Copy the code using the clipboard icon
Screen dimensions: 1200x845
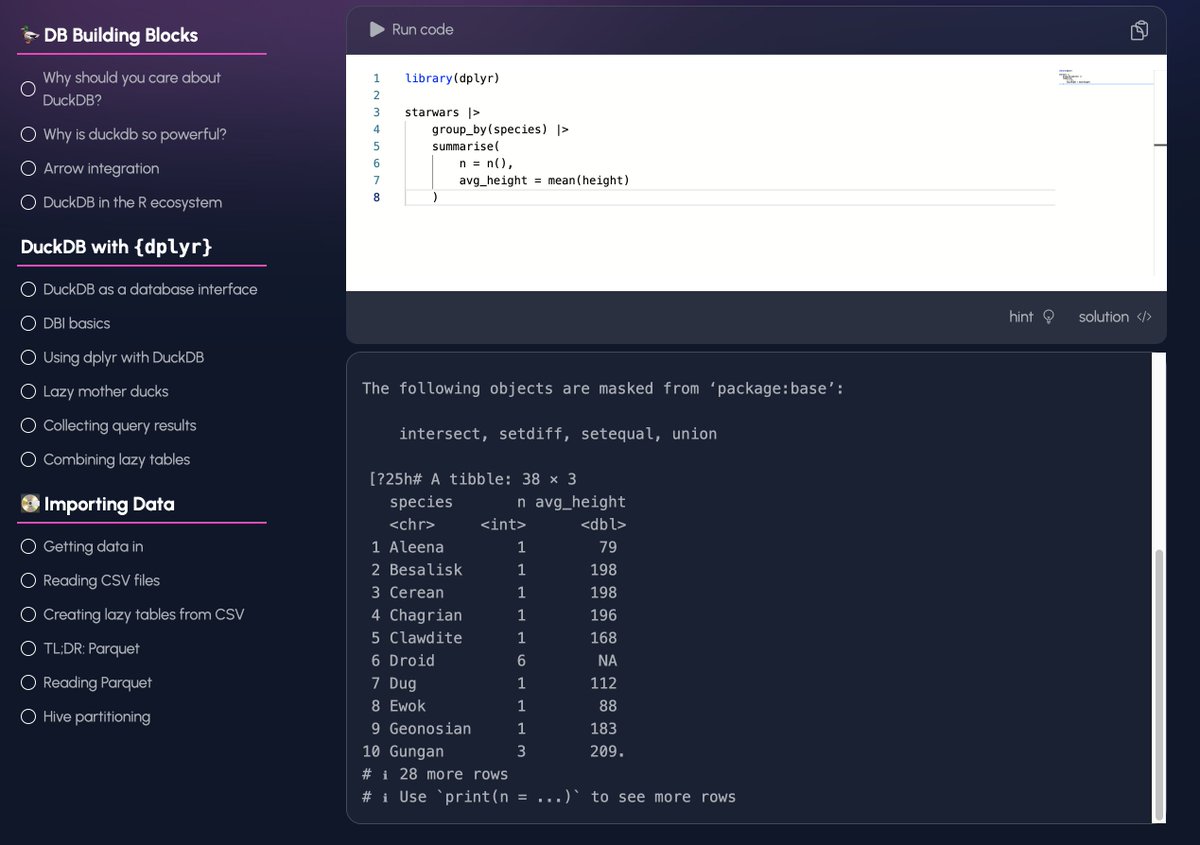[1139, 31]
